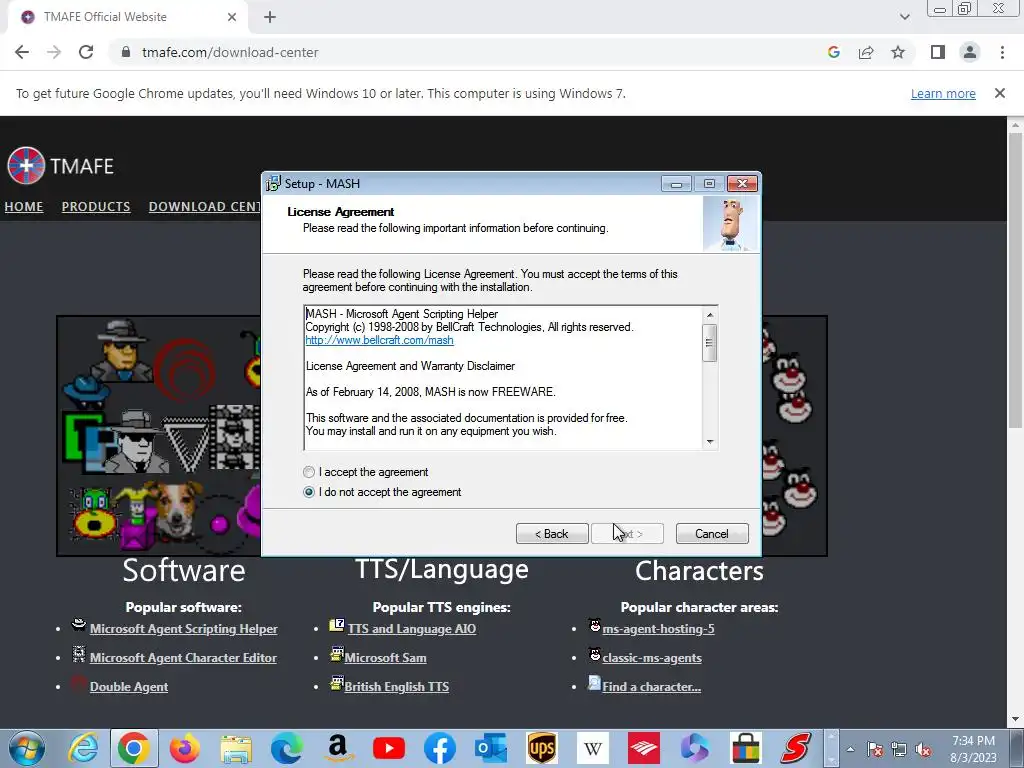Reload the tmafe.com page
Image resolution: width=1024 pixels, height=768 pixels.
click(86, 52)
